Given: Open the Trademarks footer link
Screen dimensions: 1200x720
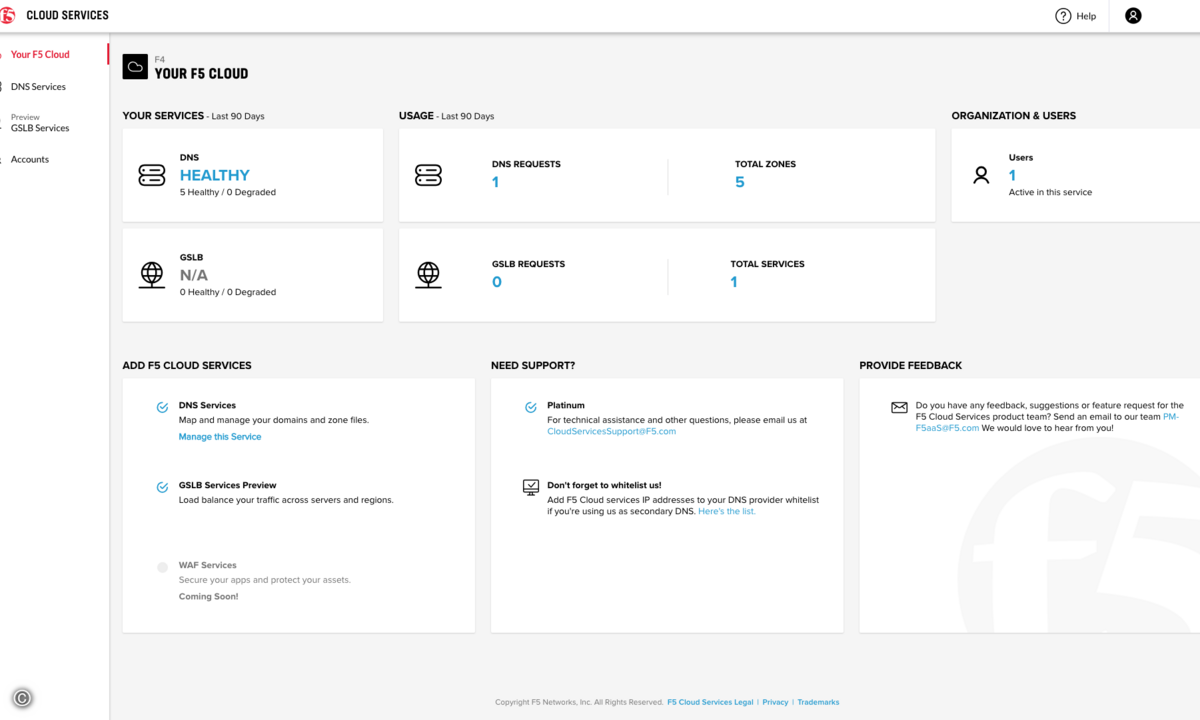Looking at the screenshot, I should 818,702.
